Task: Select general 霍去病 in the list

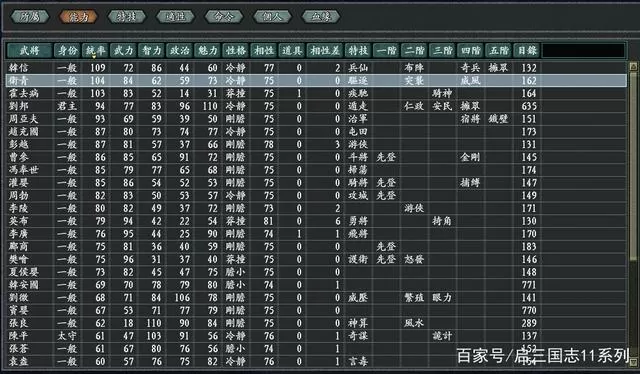Action: 24,93
